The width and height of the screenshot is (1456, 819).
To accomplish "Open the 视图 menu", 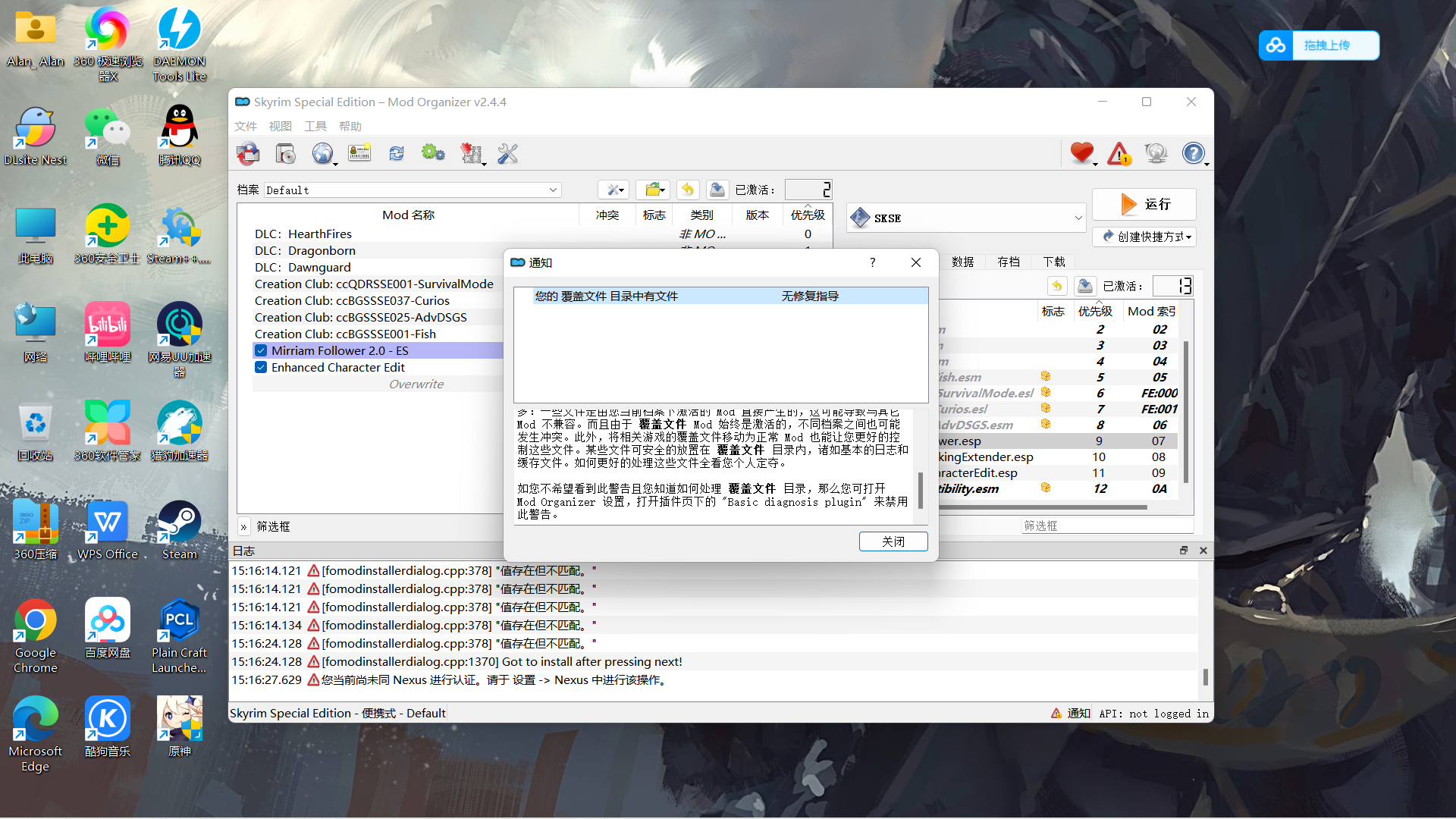I will tap(281, 127).
